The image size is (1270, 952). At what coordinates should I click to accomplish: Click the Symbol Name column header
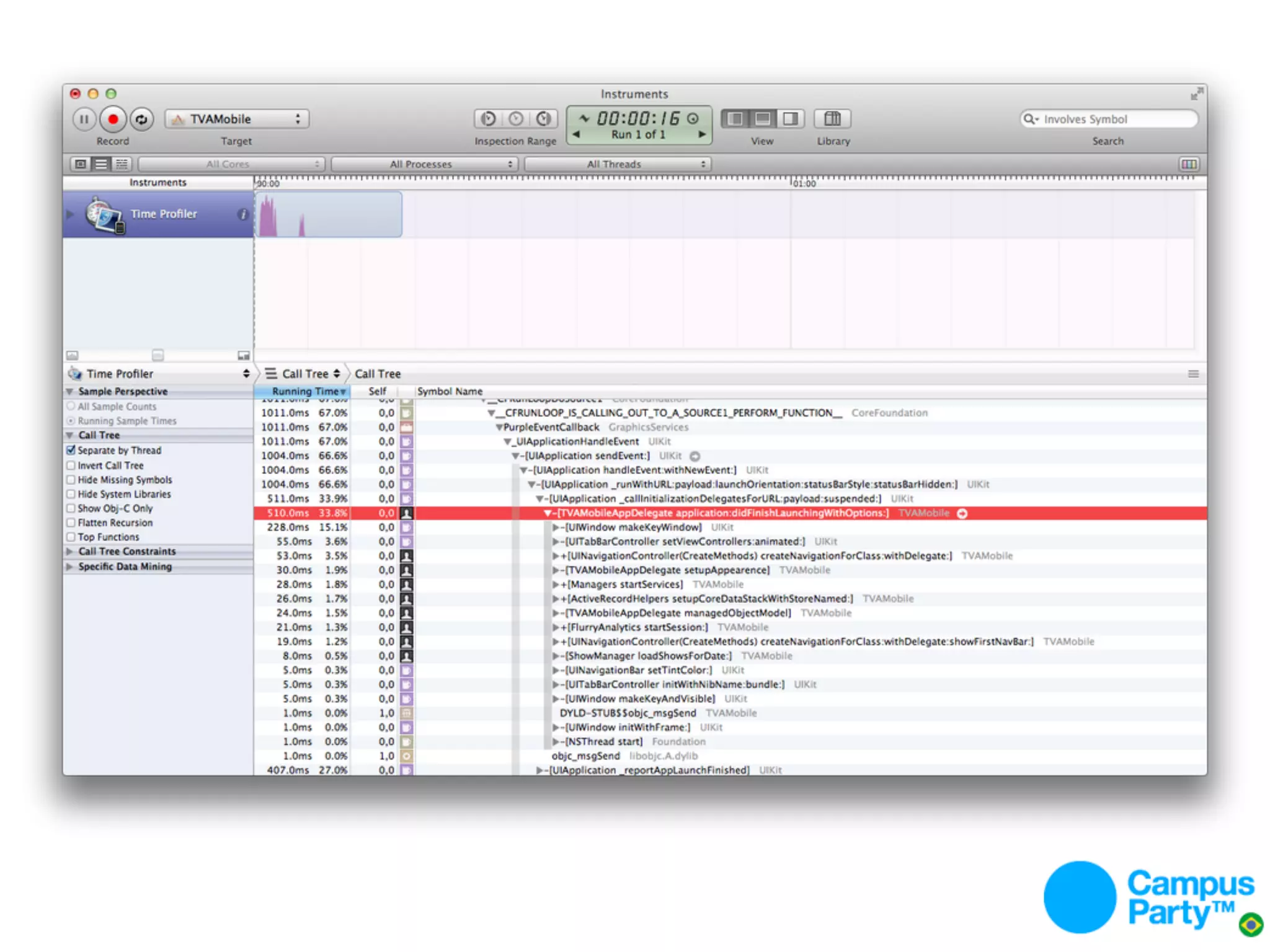tap(450, 391)
